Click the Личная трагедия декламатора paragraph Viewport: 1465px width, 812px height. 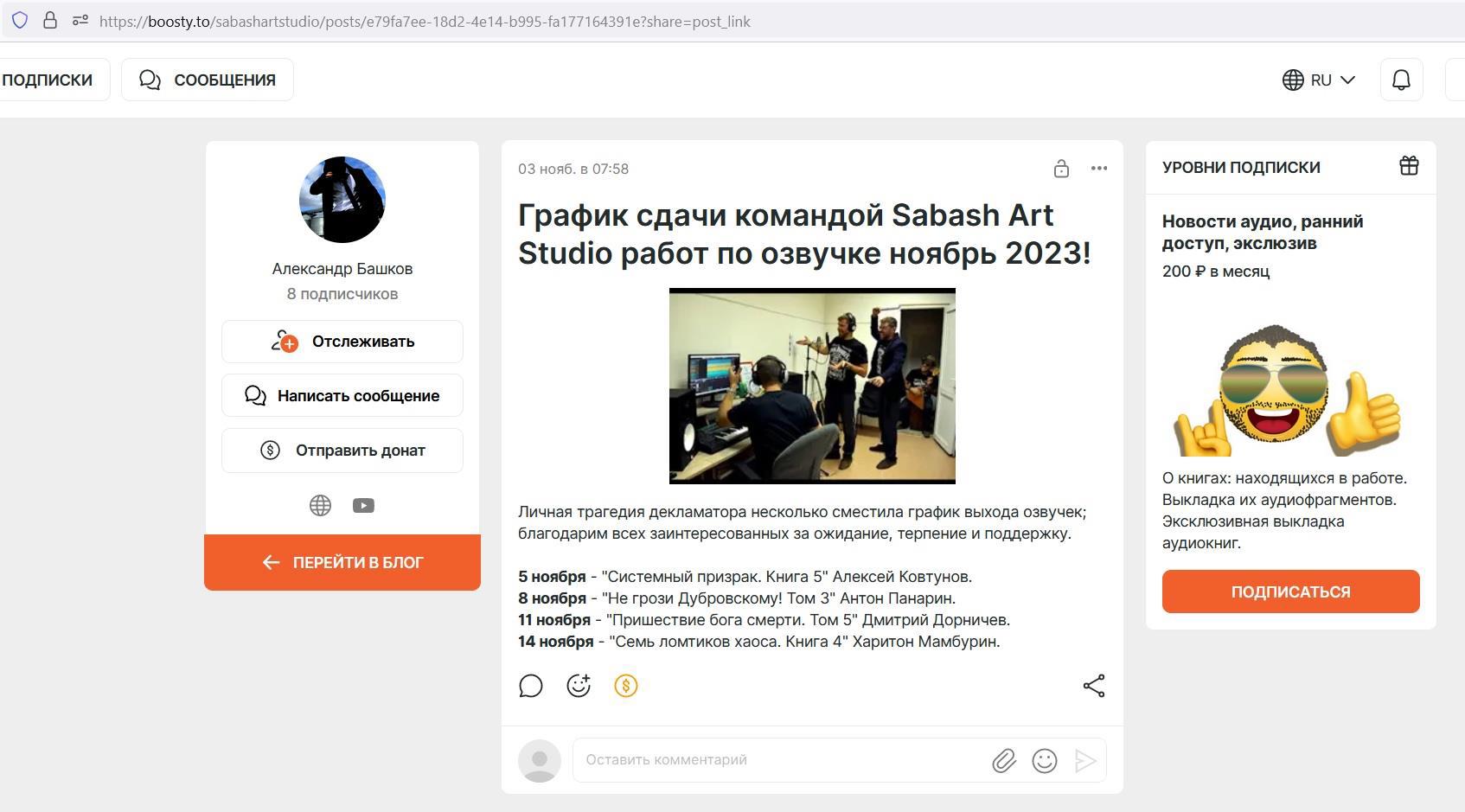coord(802,522)
